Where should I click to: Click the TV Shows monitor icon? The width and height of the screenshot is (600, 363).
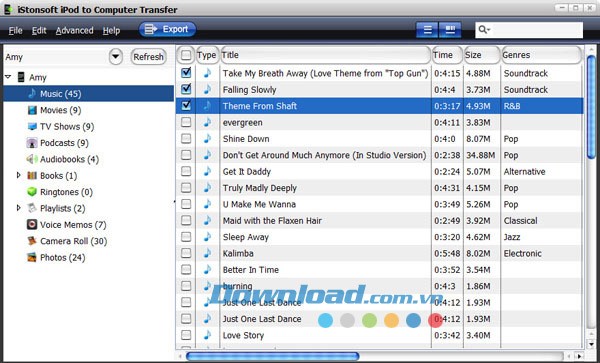(32, 127)
